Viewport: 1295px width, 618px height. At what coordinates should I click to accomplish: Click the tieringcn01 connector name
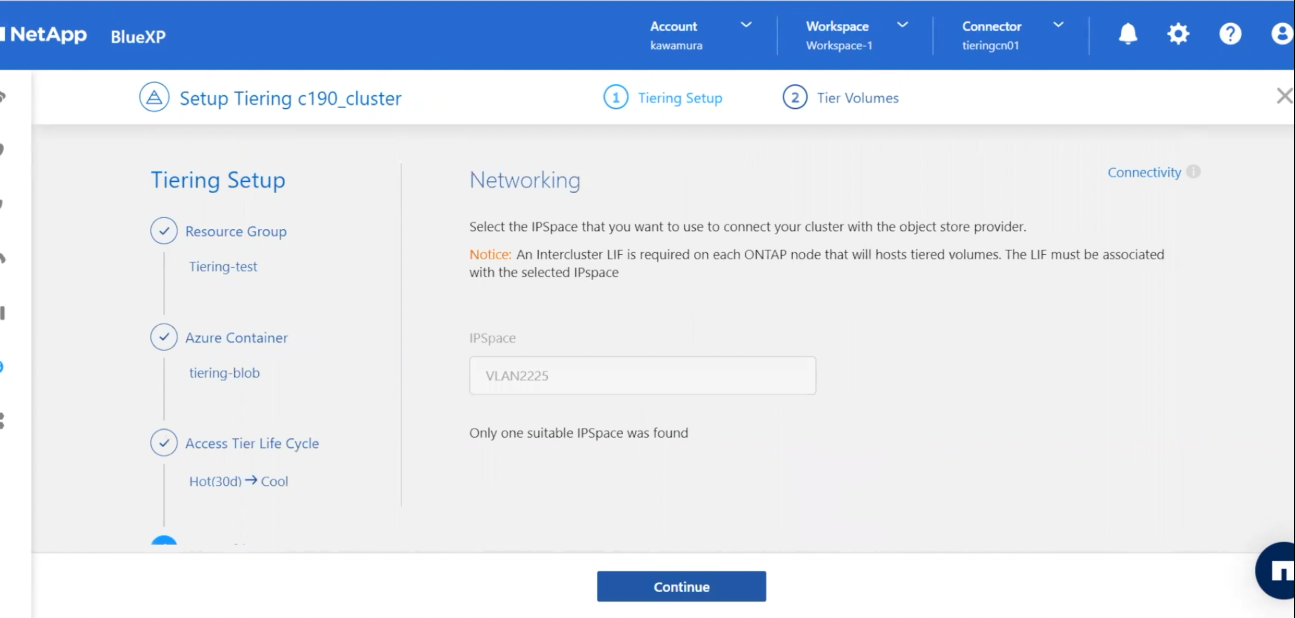click(991, 45)
